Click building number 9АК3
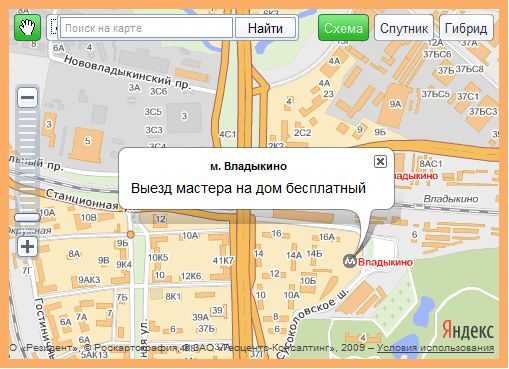This screenshot has height=369, width=509. pyautogui.click(x=89, y=280)
